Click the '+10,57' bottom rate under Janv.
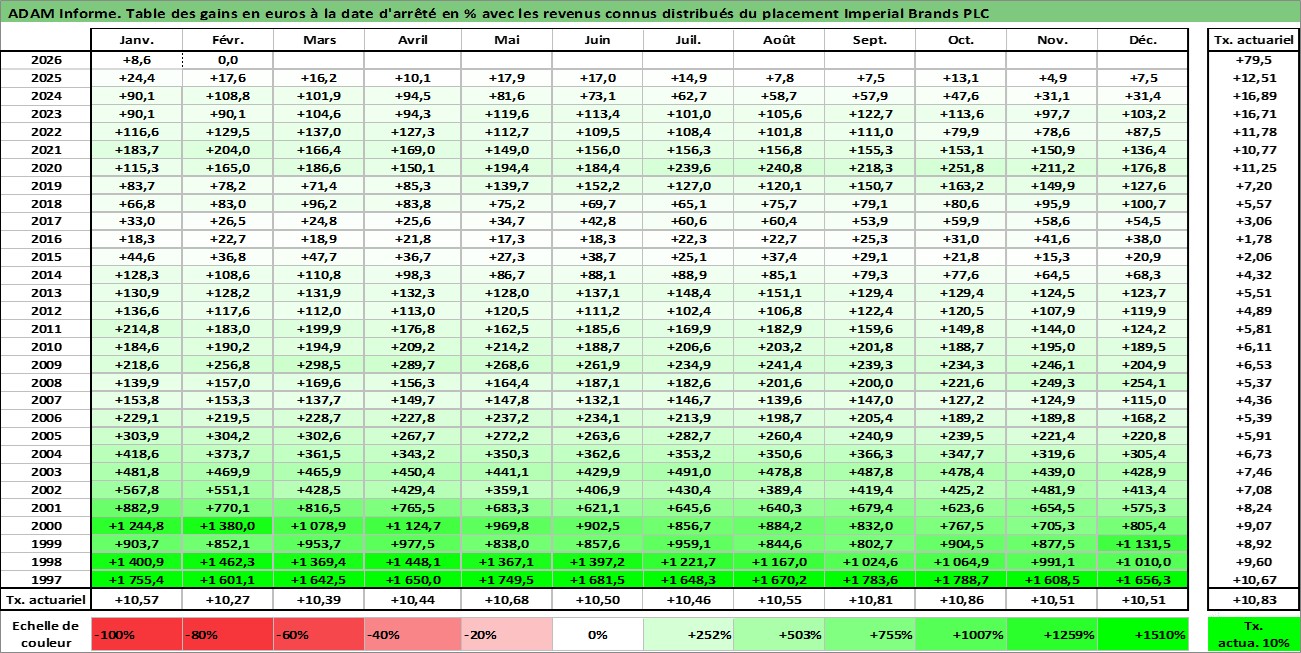Screen dimensions: 1301x653 (x=136, y=599)
